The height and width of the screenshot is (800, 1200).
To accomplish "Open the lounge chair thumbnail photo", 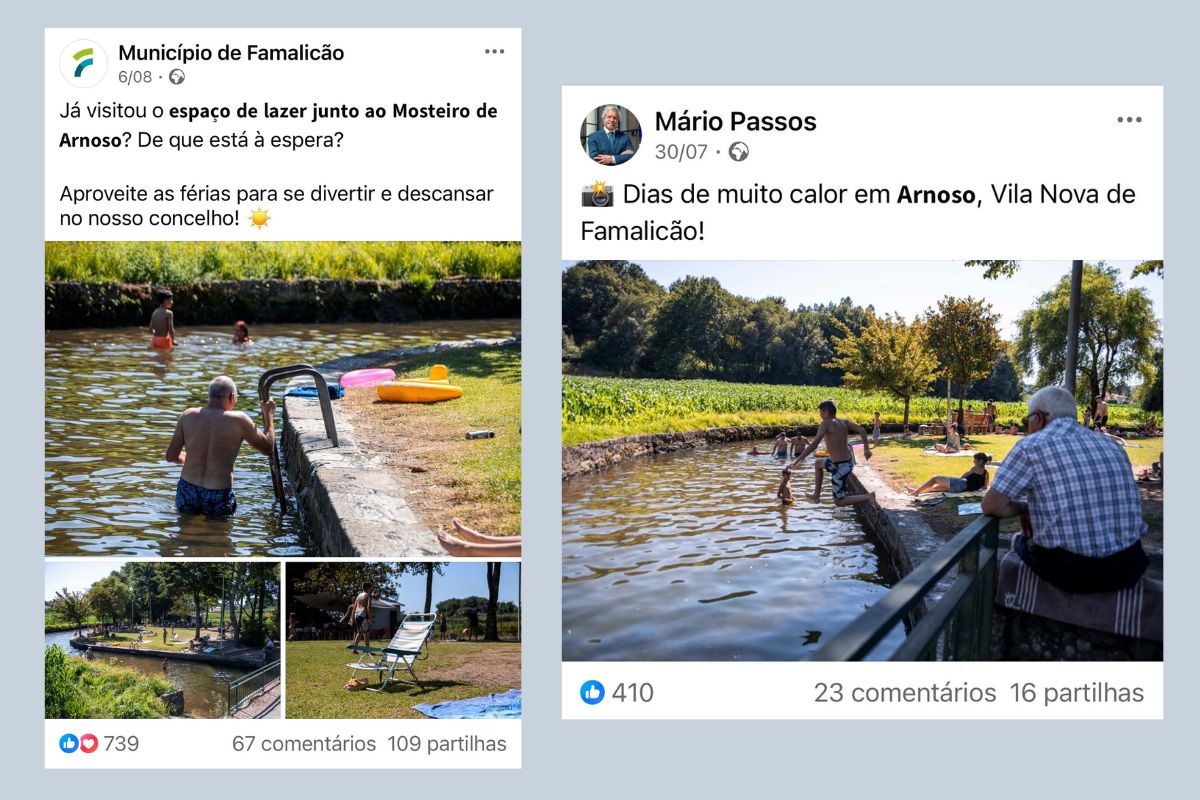I will [x=403, y=640].
